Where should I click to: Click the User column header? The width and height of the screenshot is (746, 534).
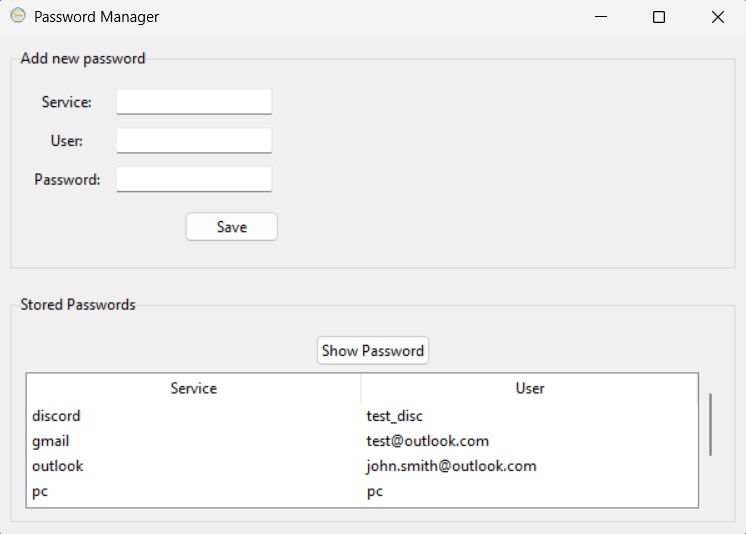click(530, 388)
